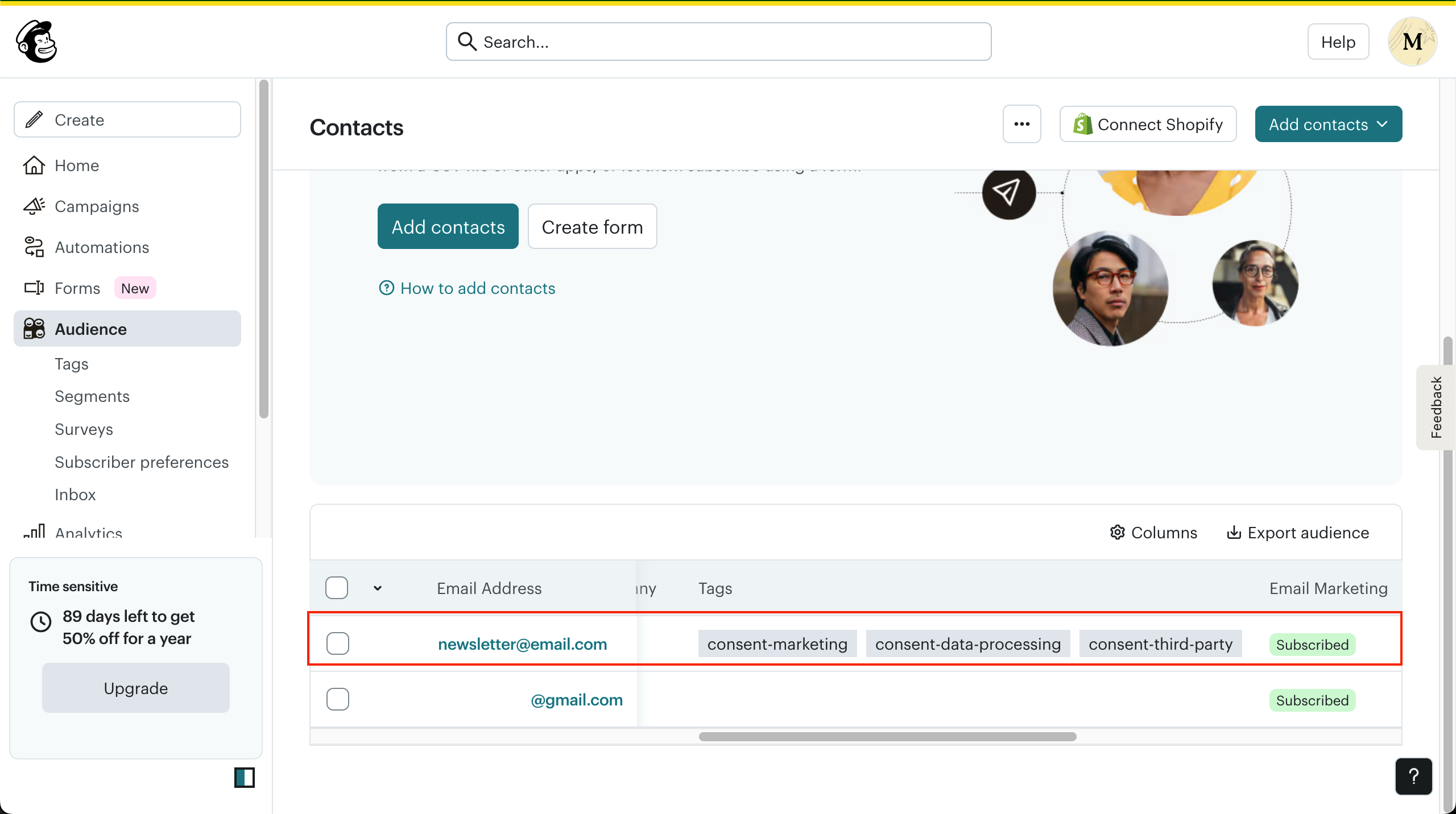The width and height of the screenshot is (1456, 814).
Task: Click the Audience people icon
Action: (x=34, y=329)
